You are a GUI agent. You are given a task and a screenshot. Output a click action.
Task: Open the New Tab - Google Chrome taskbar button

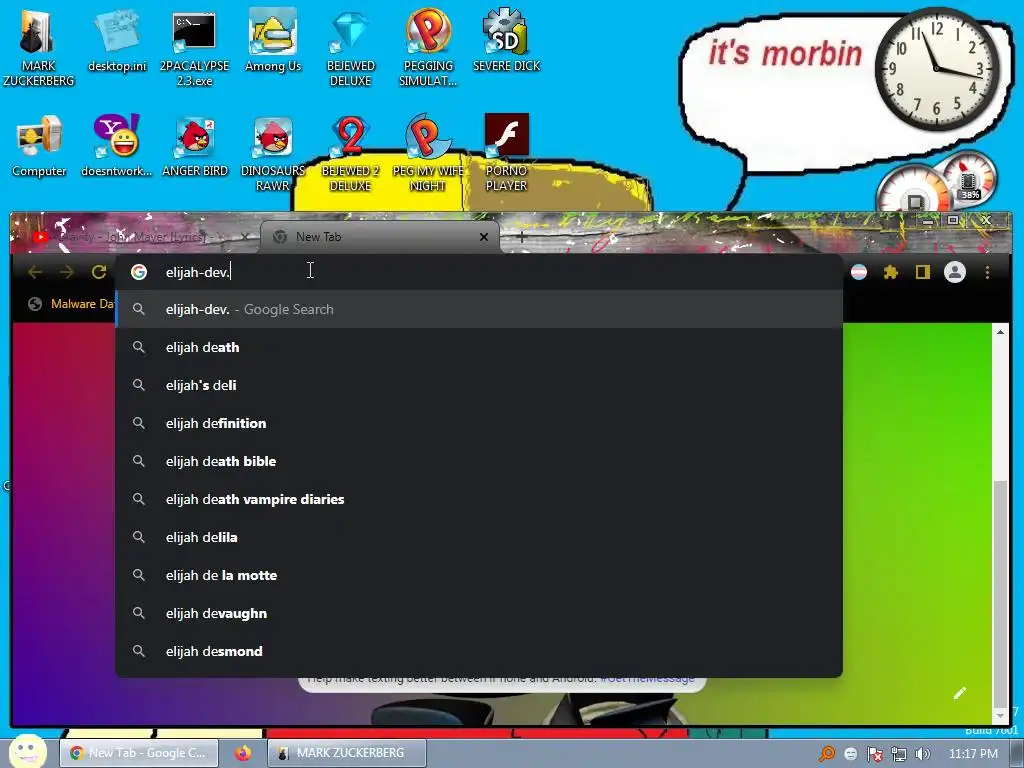[137, 753]
